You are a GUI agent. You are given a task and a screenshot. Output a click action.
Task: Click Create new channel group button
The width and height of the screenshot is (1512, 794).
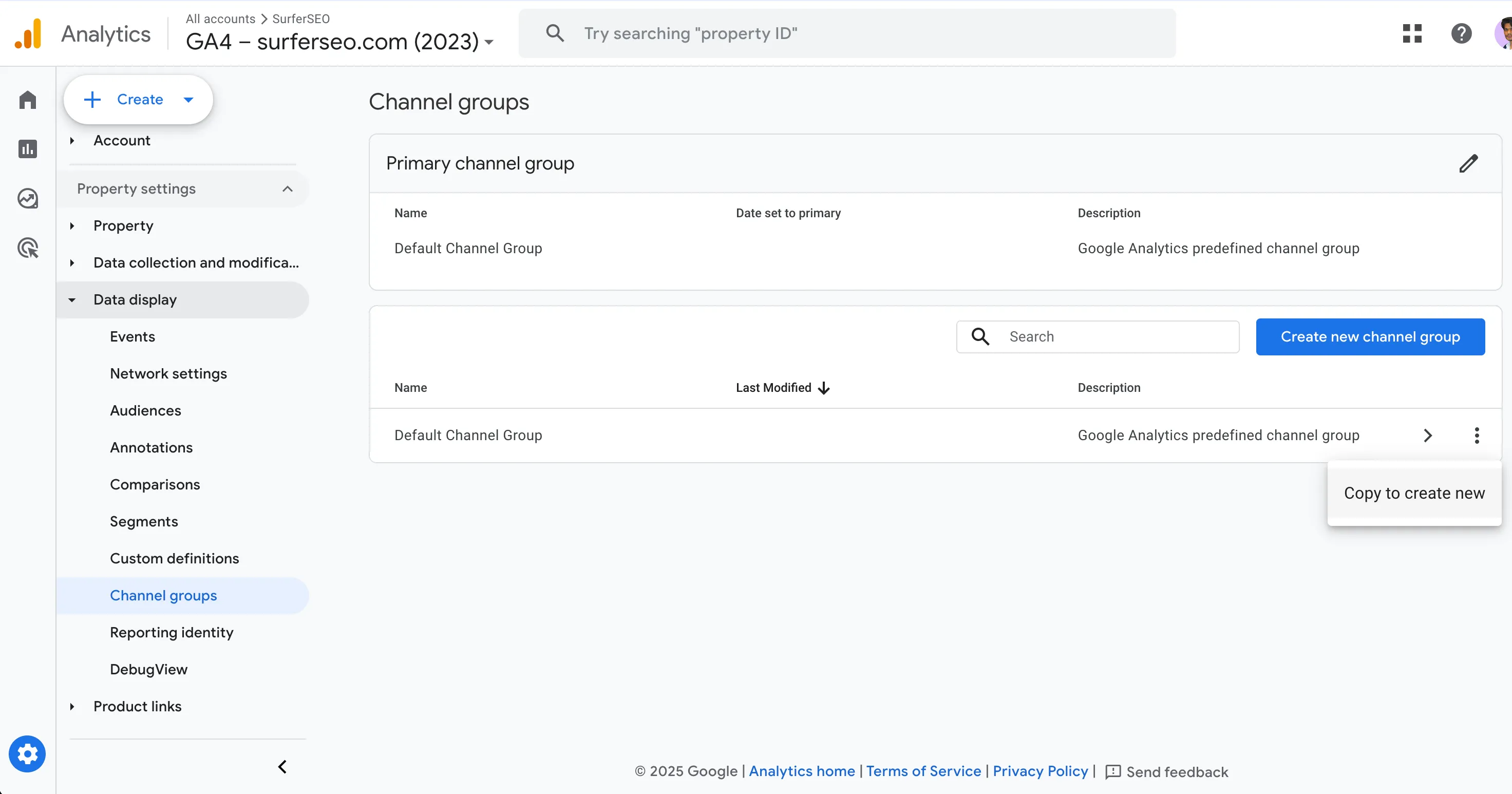tap(1370, 337)
